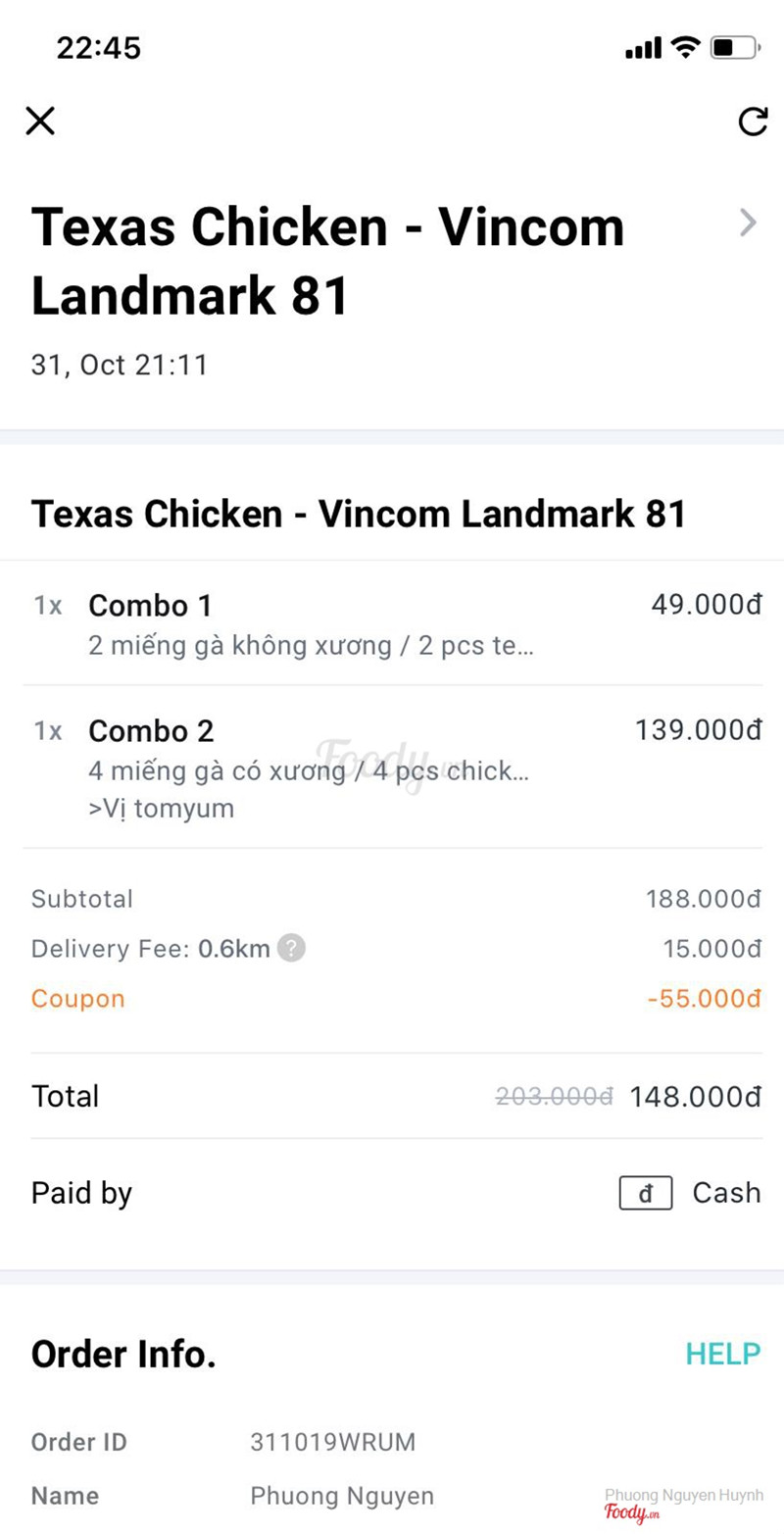Tap the Order ID 311019WRUM
This screenshot has width=784, height=1534.
point(333,1442)
